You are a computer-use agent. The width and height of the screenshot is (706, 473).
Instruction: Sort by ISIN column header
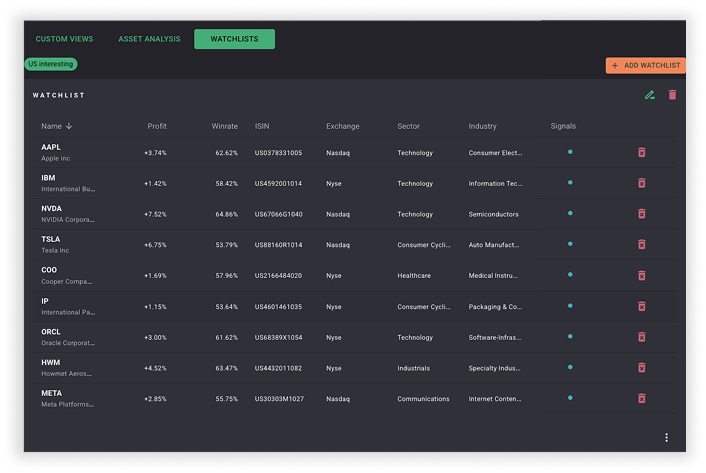tap(262, 126)
